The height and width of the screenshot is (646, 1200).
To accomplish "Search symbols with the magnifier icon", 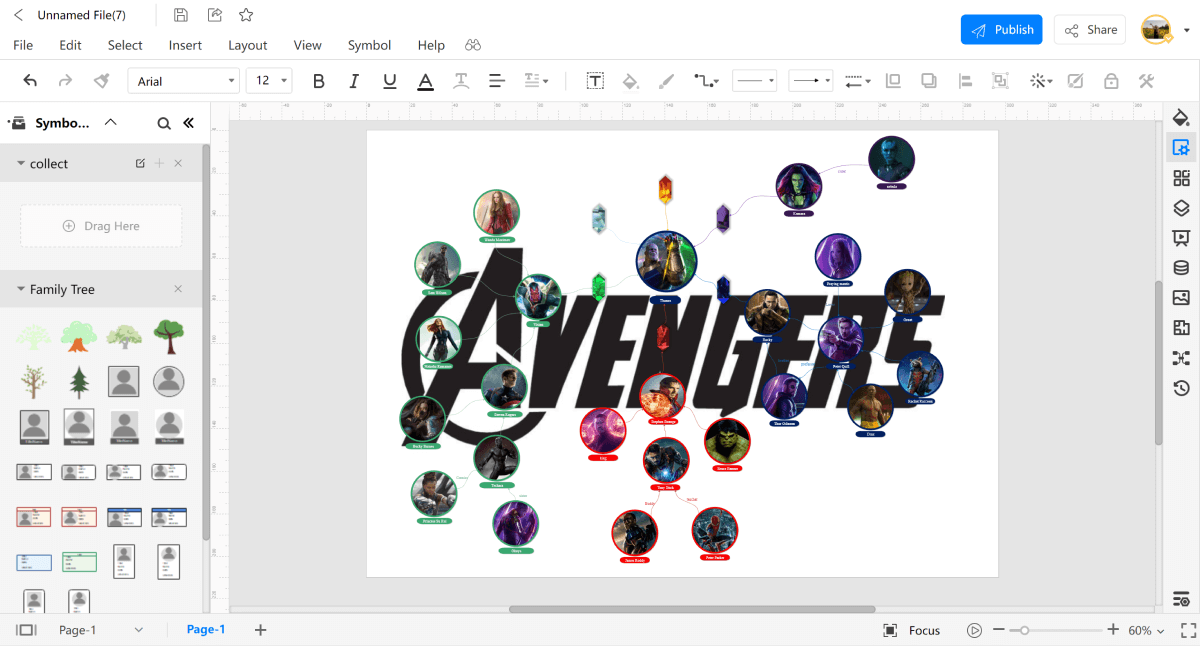I will tap(164, 123).
